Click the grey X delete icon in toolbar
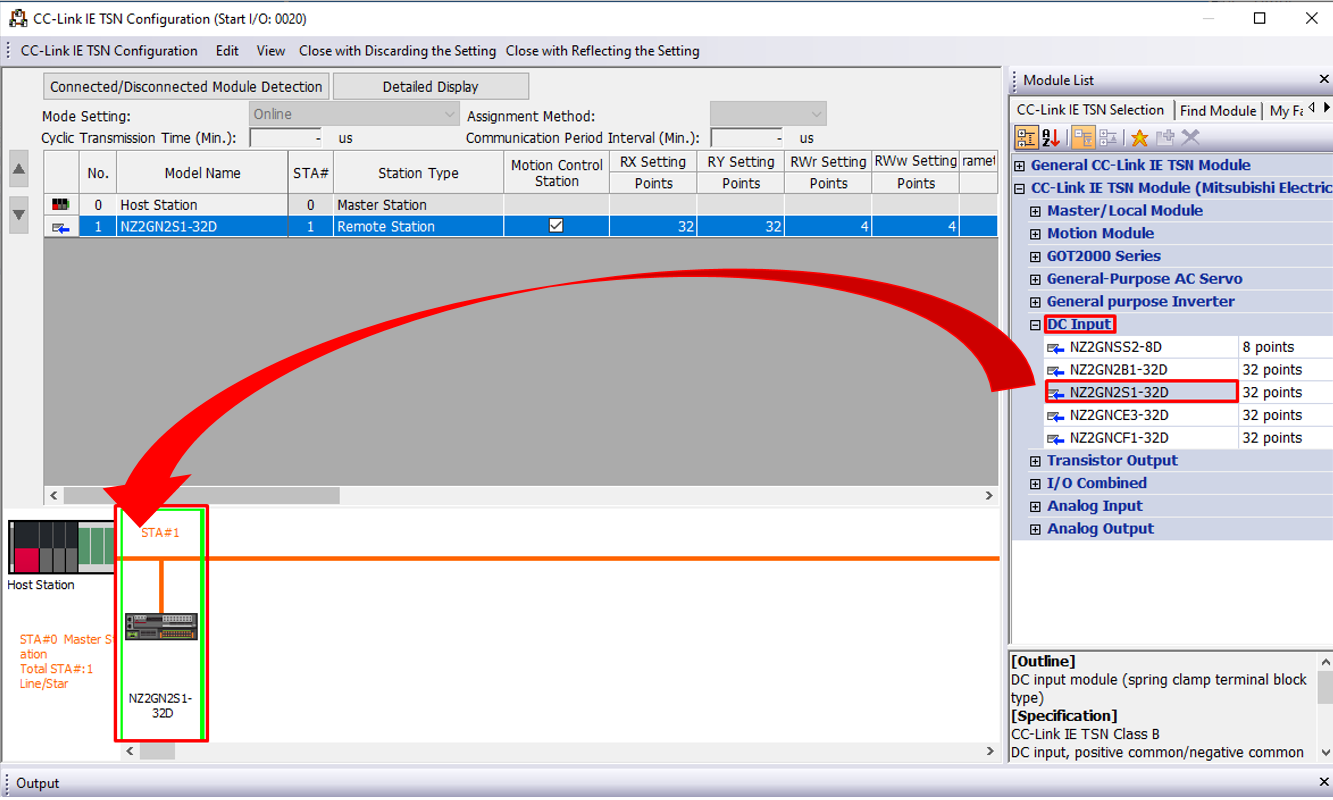 coord(1190,138)
